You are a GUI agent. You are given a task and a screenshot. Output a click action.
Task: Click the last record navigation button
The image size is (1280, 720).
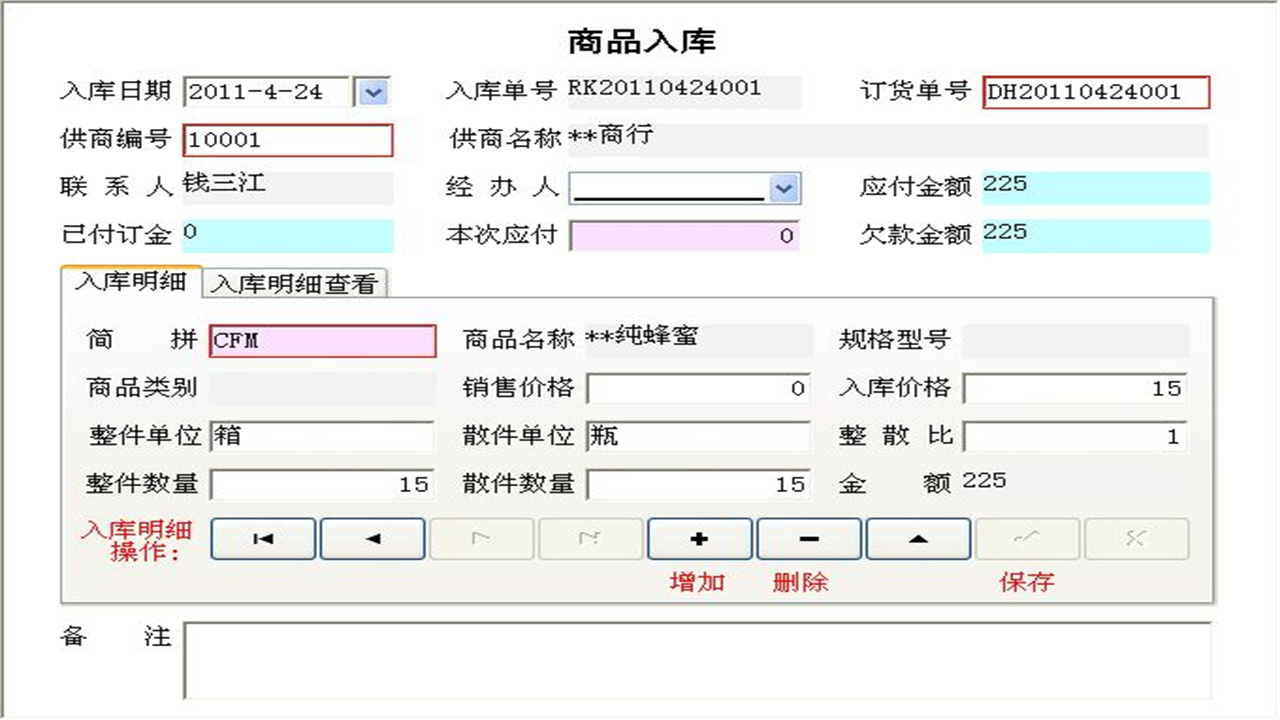(x=590, y=538)
